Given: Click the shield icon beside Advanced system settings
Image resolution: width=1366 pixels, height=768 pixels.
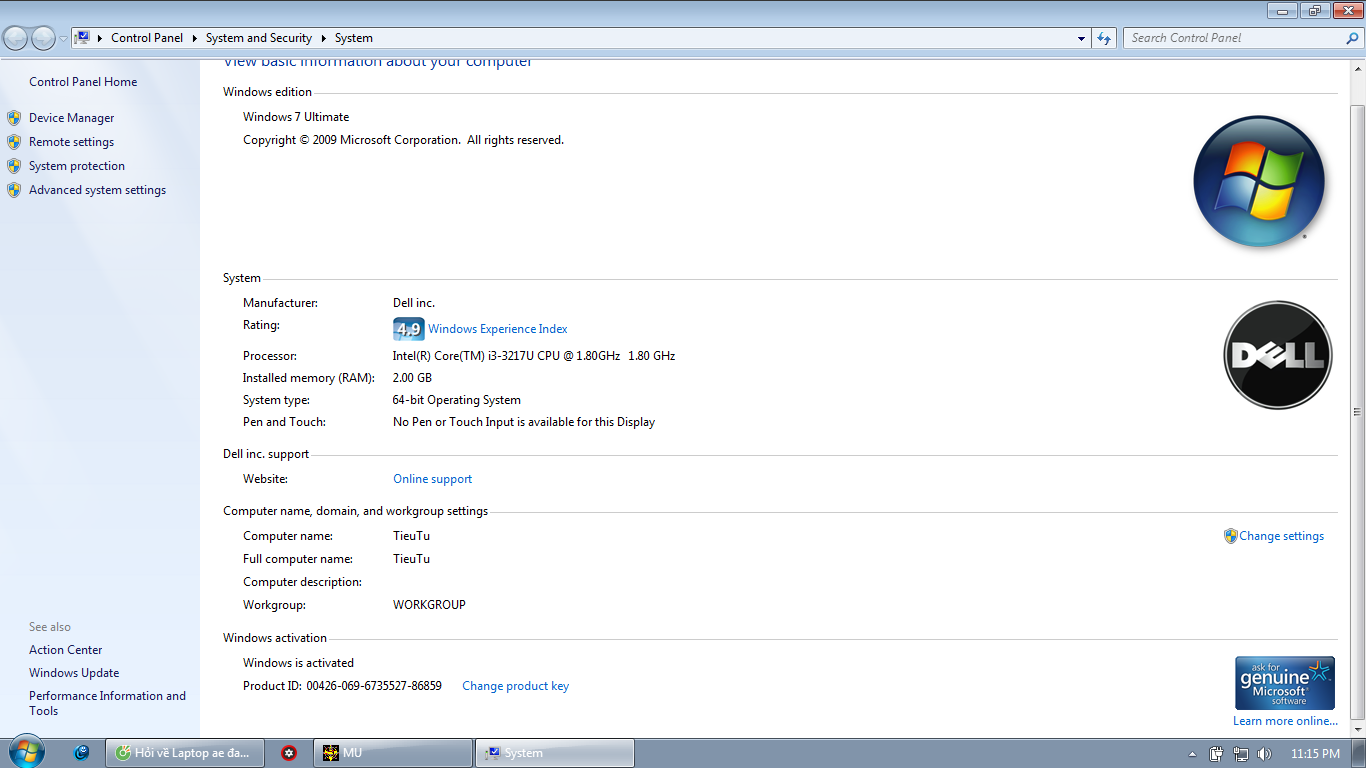Looking at the screenshot, I should pyautogui.click(x=14, y=190).
